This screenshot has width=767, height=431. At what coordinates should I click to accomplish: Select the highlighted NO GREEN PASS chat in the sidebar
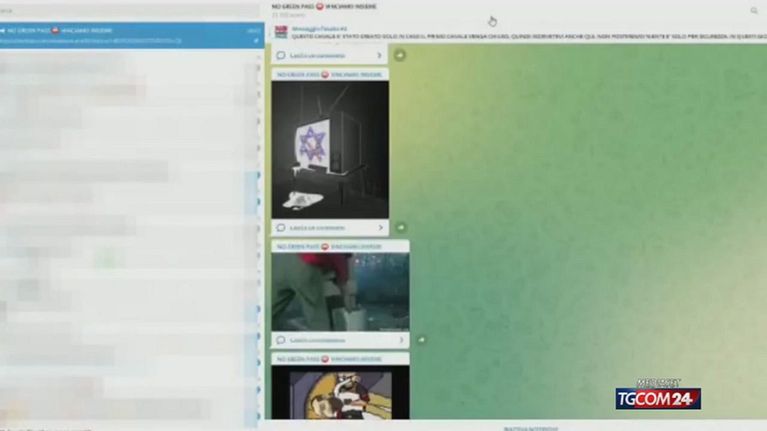(x=130, y=35)
